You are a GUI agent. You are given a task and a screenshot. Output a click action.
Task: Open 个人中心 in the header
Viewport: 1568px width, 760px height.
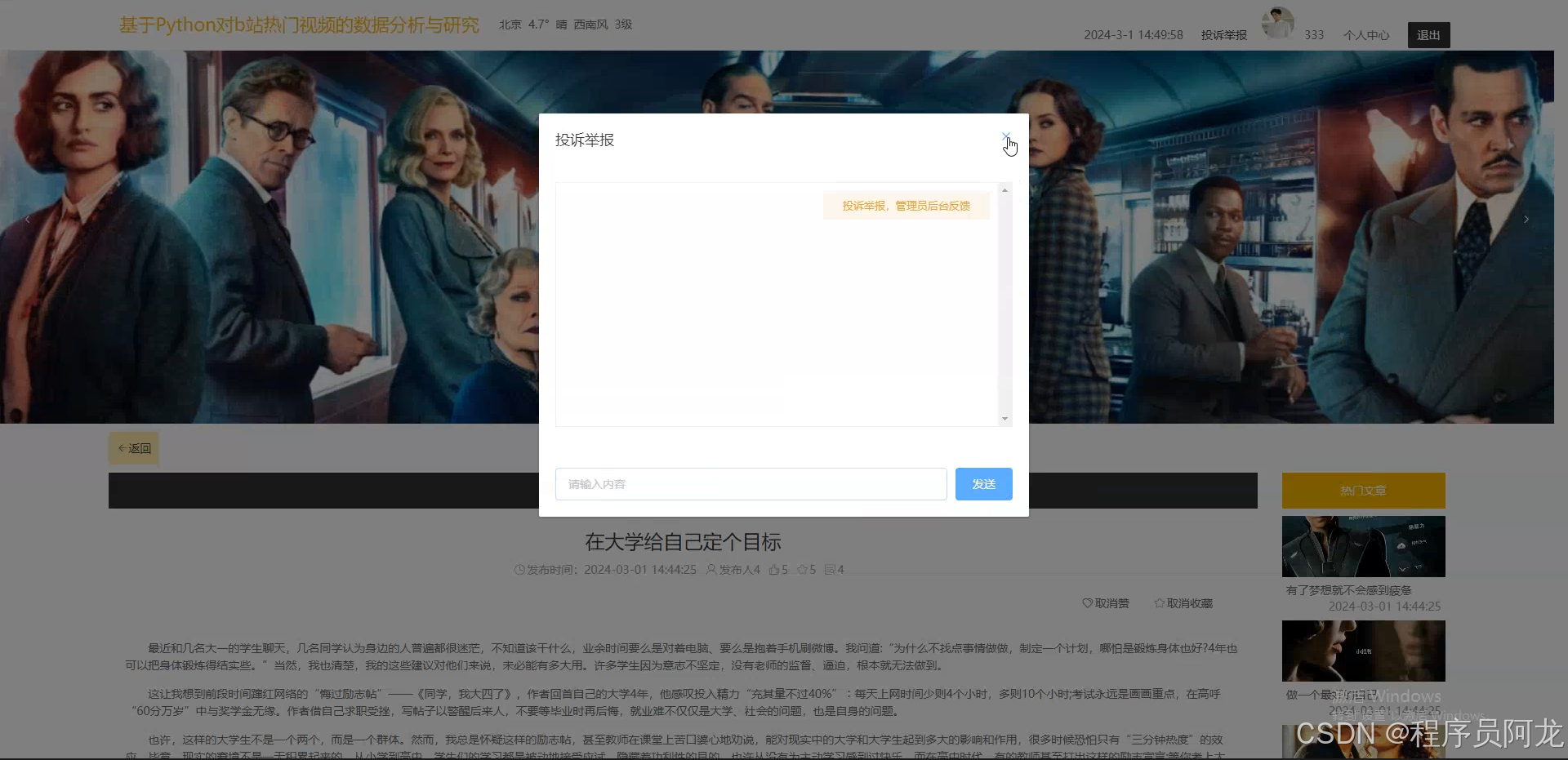tap(1366, 35)
